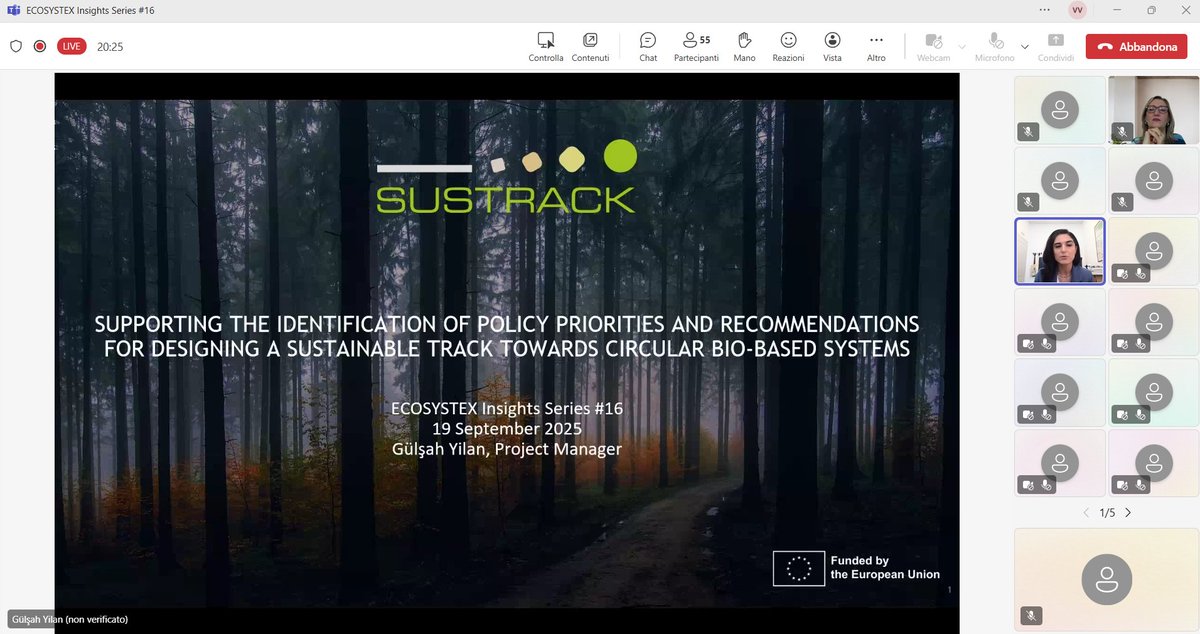The image size is (1200, 634).
Task: Open the Controlla (take control) option
Action: pos(546,46)
